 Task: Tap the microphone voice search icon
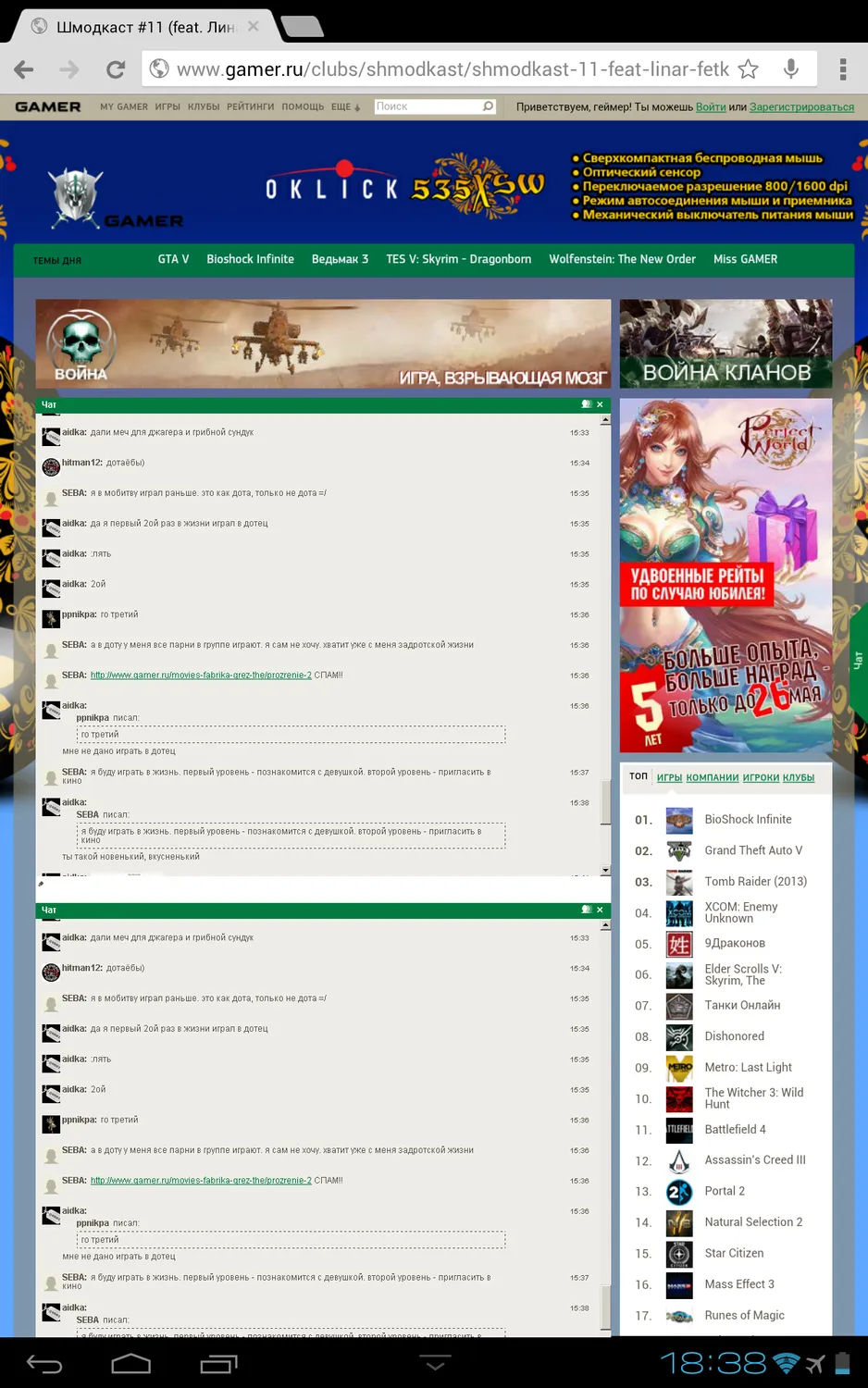791,69
